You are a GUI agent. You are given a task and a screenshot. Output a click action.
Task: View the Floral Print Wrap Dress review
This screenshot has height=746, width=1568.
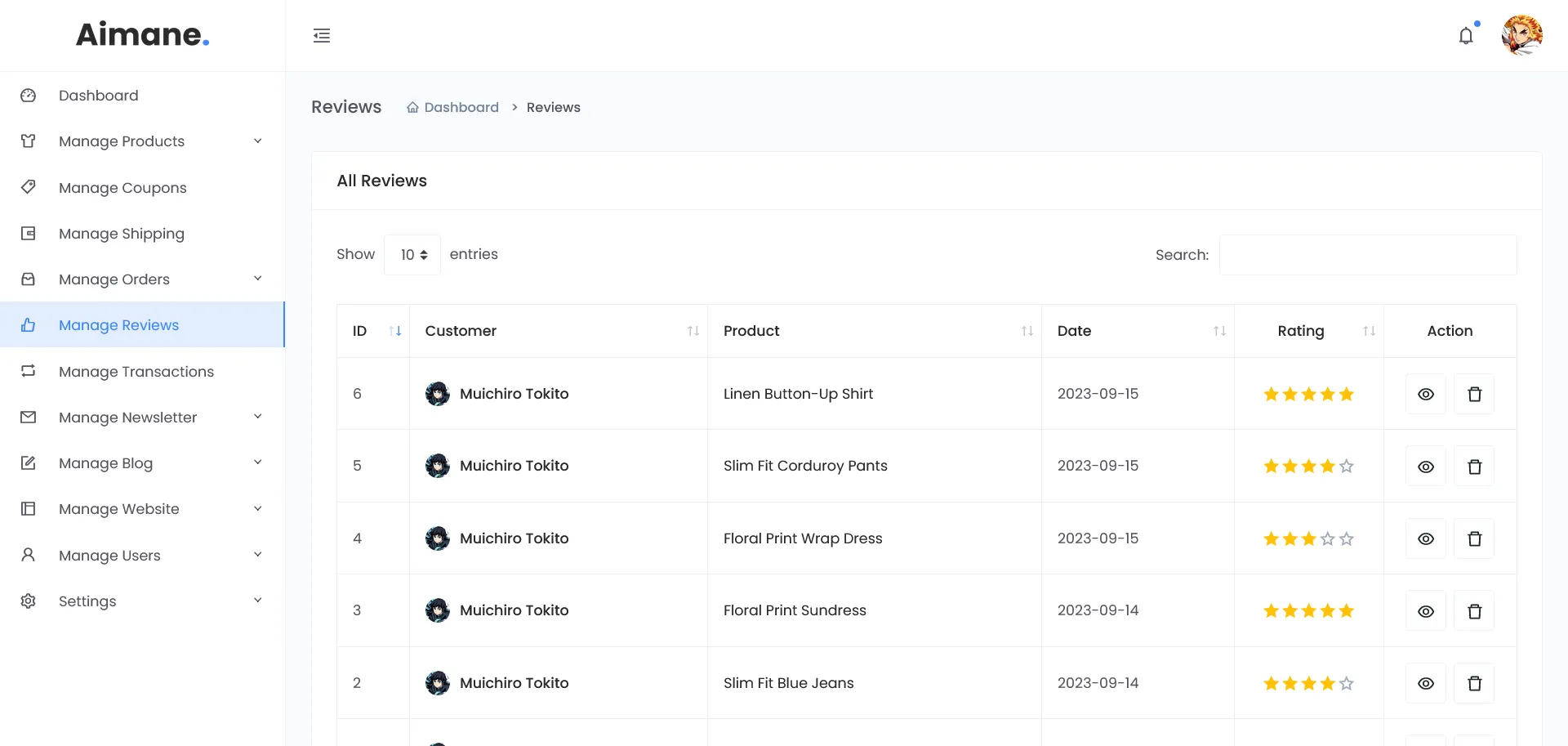tap(1426, 538)
